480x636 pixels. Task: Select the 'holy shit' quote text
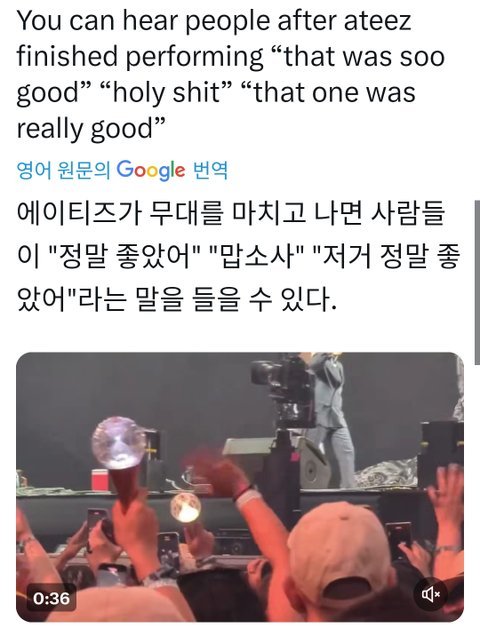pyautogui.click(x=167, y=92)
